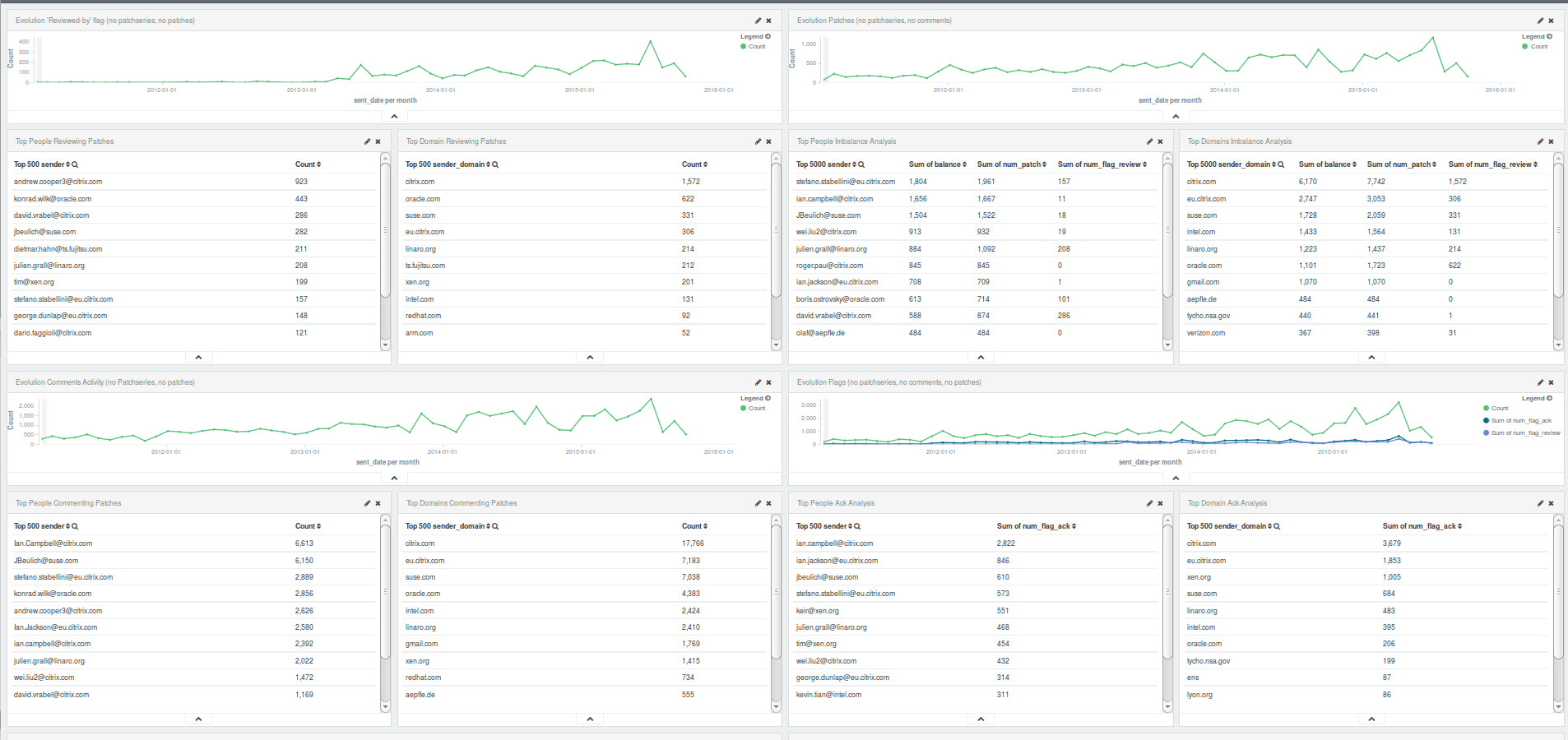Screen dimensions: 1568x740
Task: Expand chevron under Top Domain Ack Analysis table
Action: click(1371, 719)
